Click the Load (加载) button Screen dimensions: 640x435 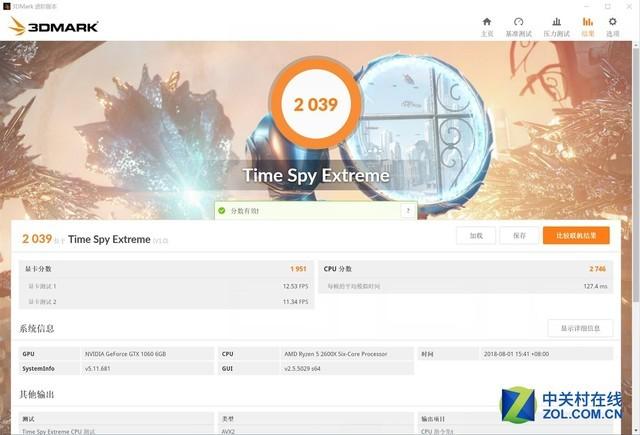(x=476, y=235)
